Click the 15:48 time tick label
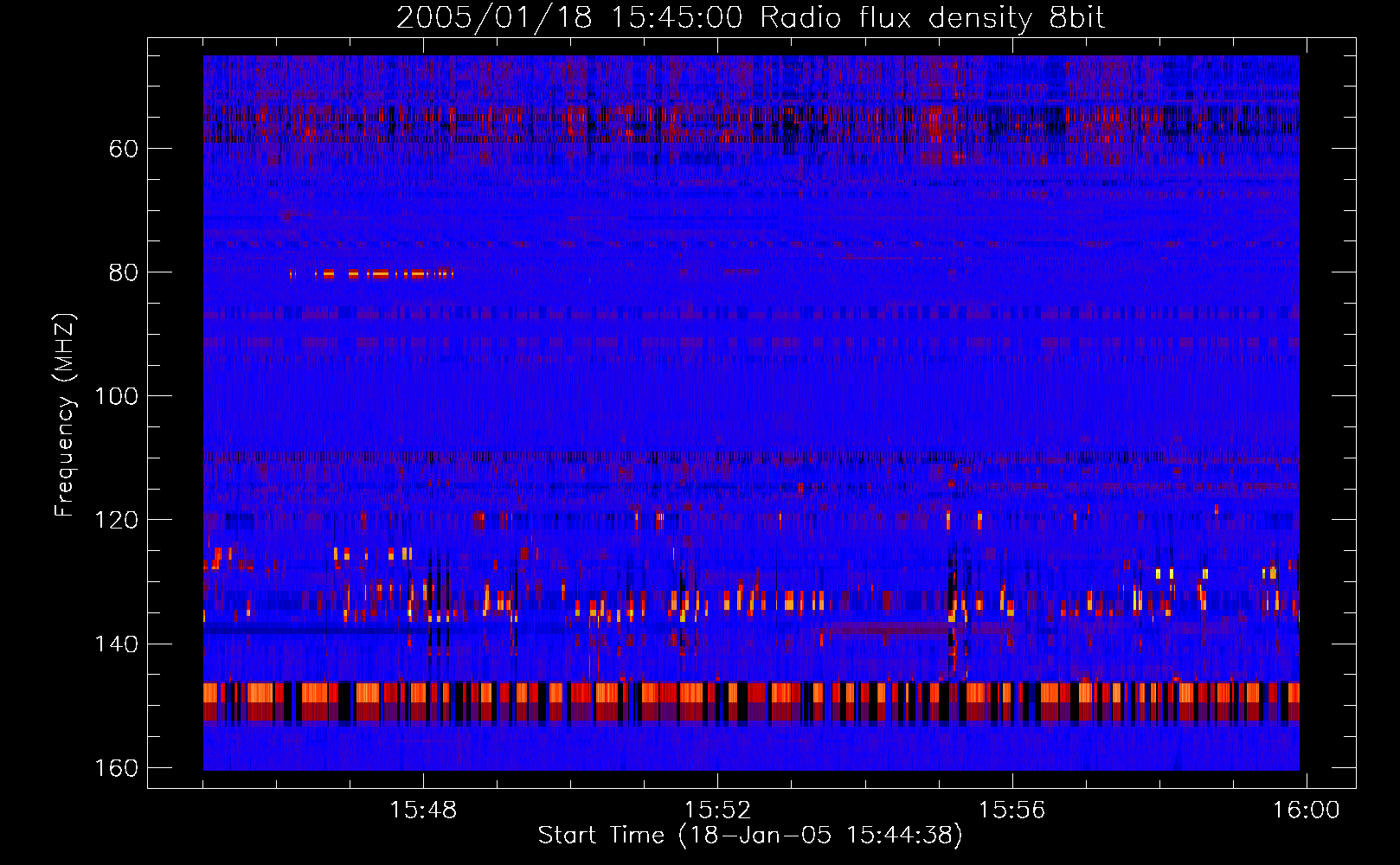 [x=423, y=810]
